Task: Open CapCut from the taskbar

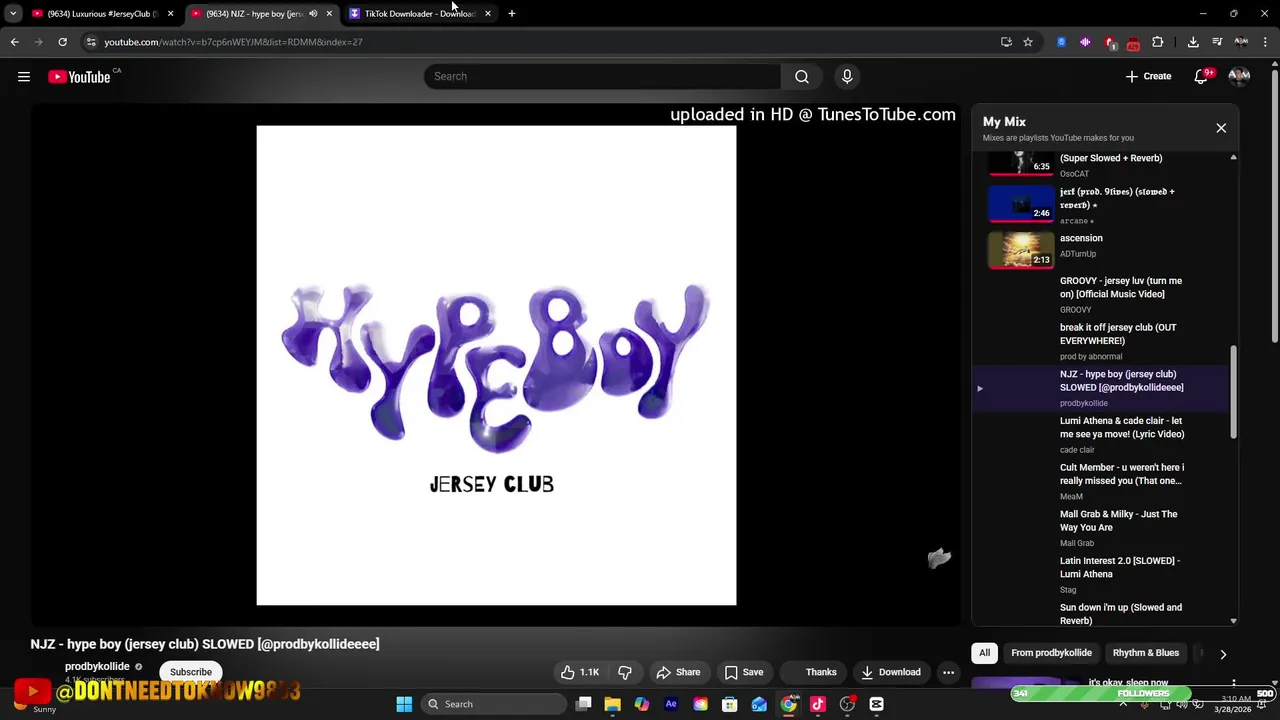Action: (877, 704)
